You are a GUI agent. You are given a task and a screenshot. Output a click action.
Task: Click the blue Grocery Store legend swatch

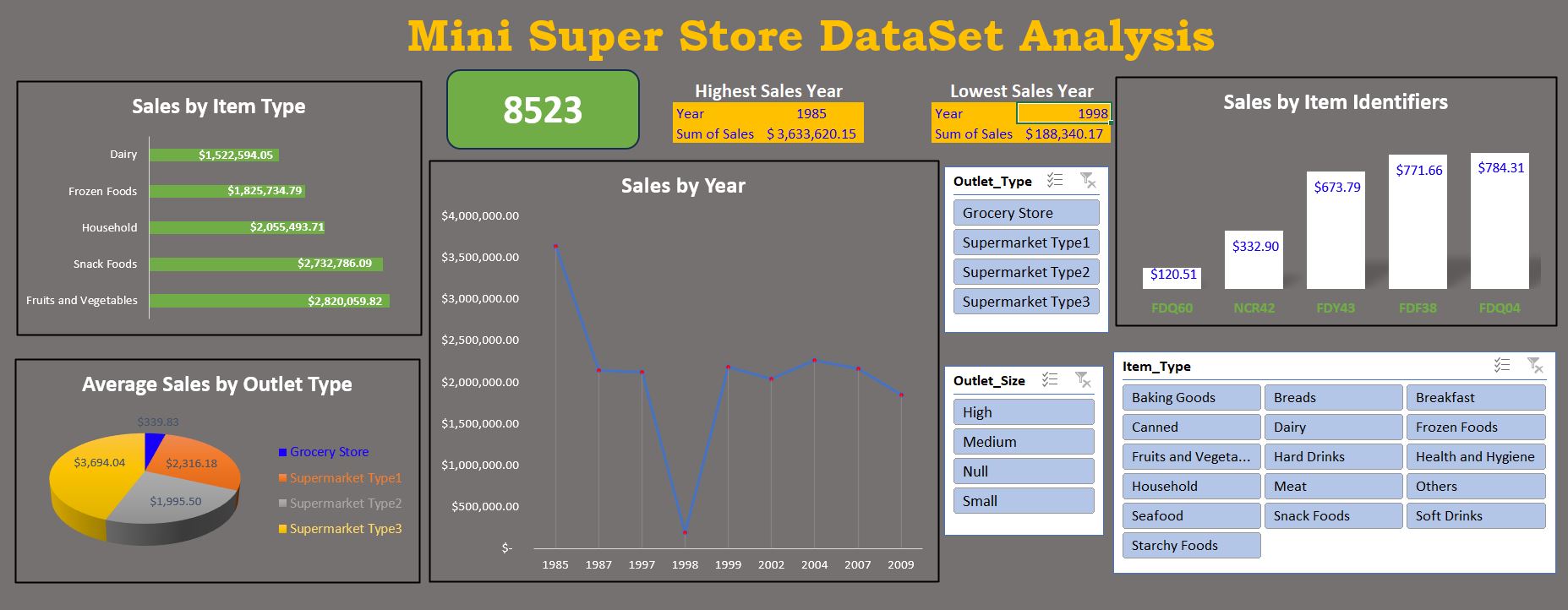point(282,453)
